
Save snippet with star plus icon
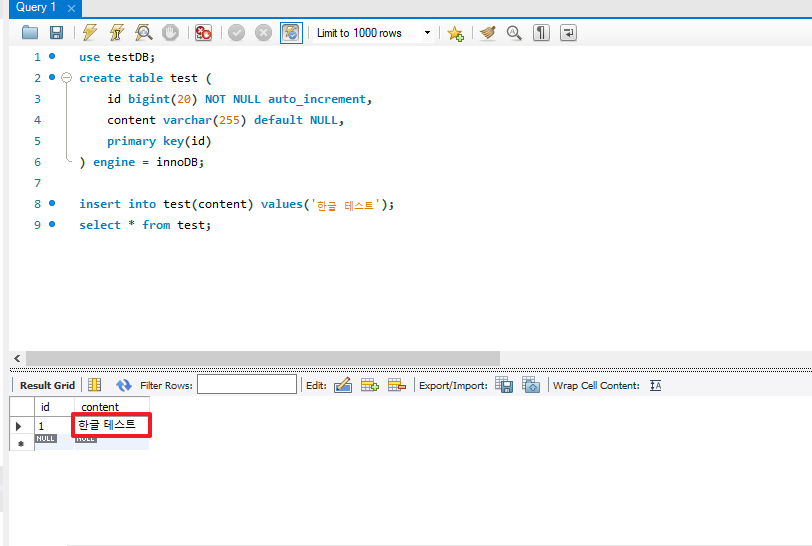tap(455, 33)
